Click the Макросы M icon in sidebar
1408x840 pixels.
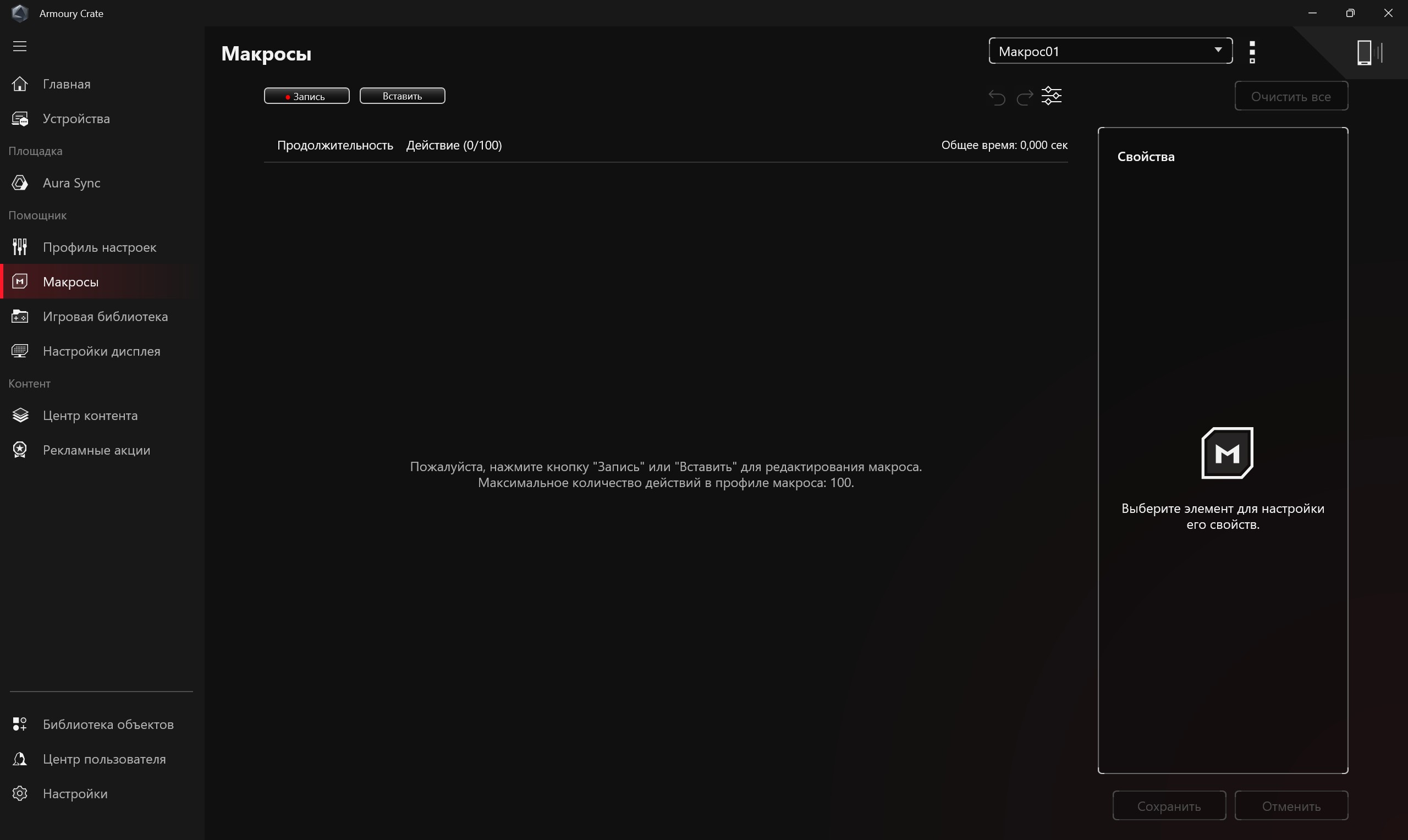tap(20, 281)
